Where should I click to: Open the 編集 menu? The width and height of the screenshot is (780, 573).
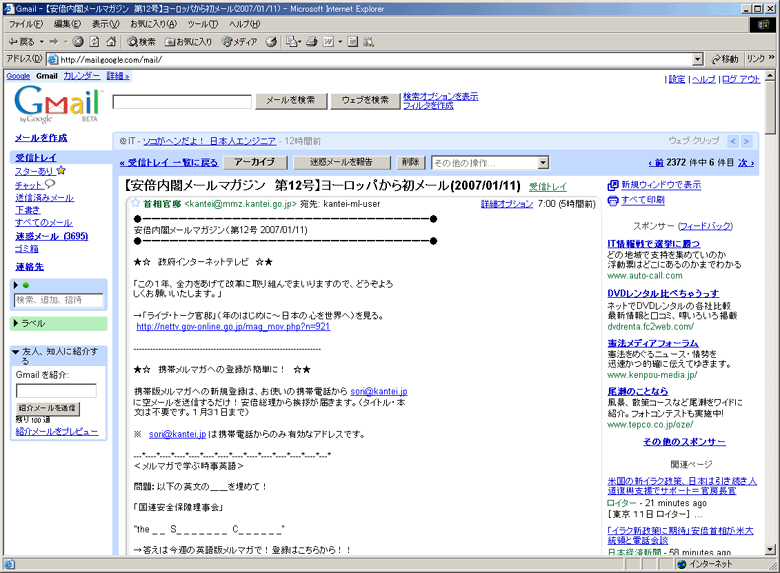click(x=67, y=24)
